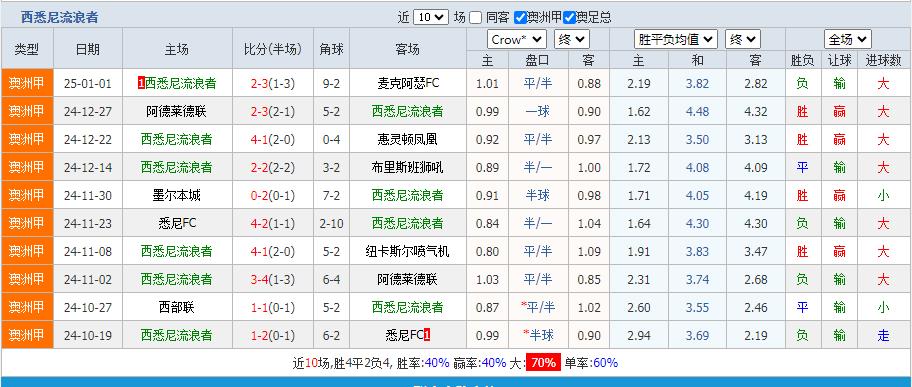Uncheck the 澳洲甲 league filter
Image resolution: width=912 pixels, height=387 pixels.
click(521, 17)
